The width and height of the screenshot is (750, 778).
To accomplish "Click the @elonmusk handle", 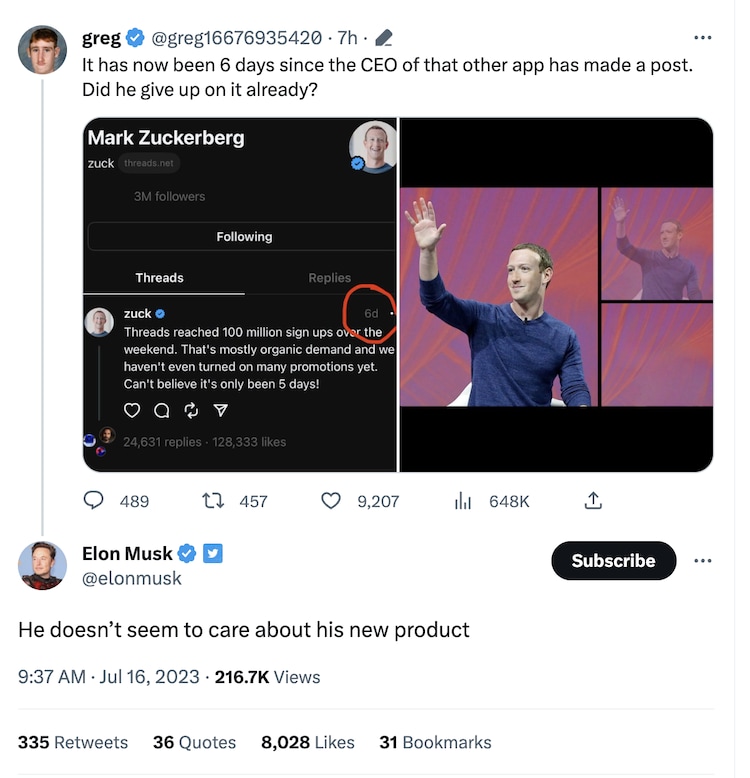I will pyautogui.click(x=132, y=578).
